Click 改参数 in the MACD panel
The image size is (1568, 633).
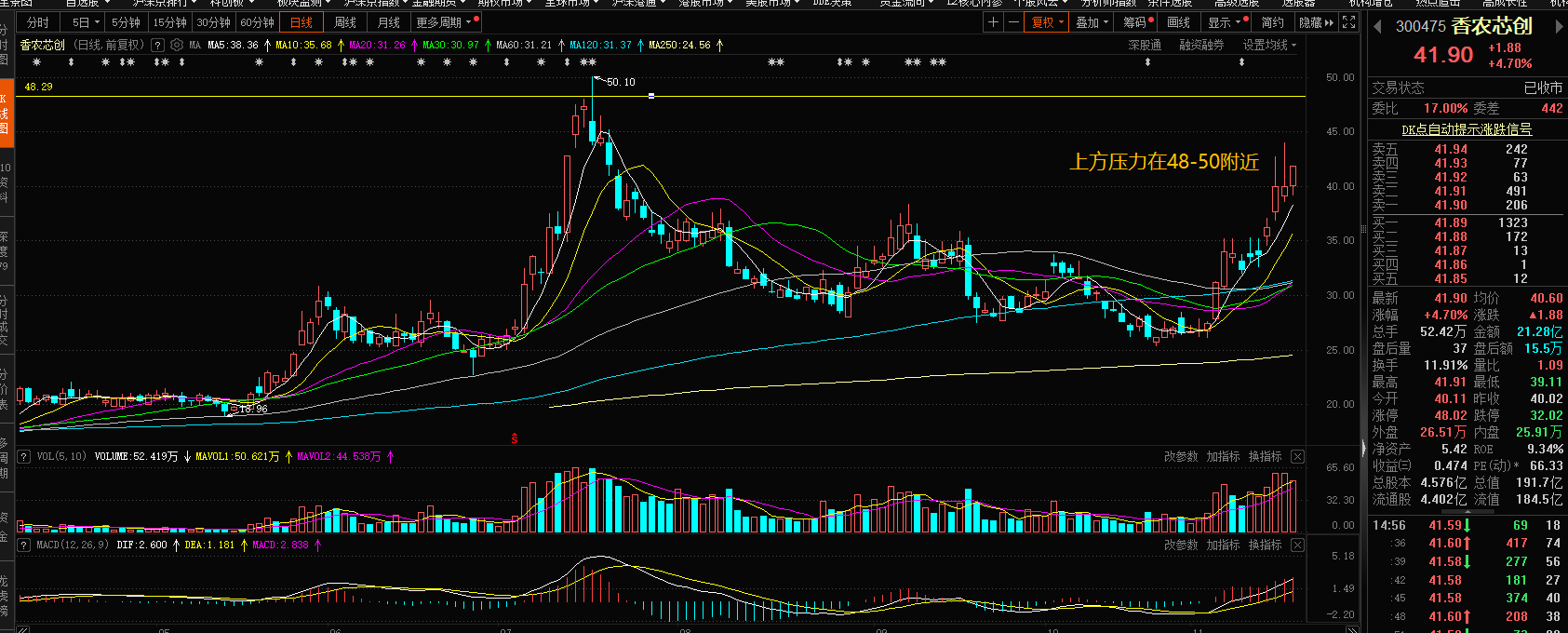[x=1181, y=545]
